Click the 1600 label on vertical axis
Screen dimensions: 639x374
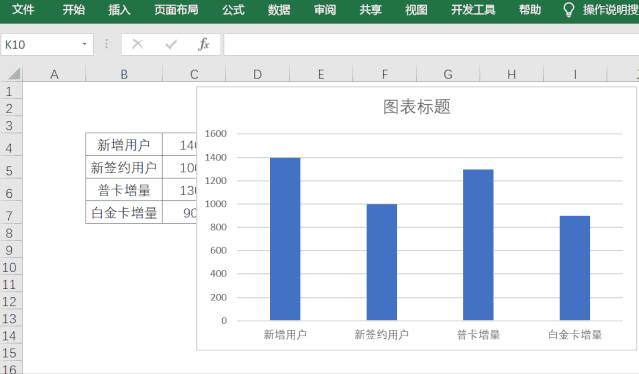pyautogui.click(x=216, y=134)
